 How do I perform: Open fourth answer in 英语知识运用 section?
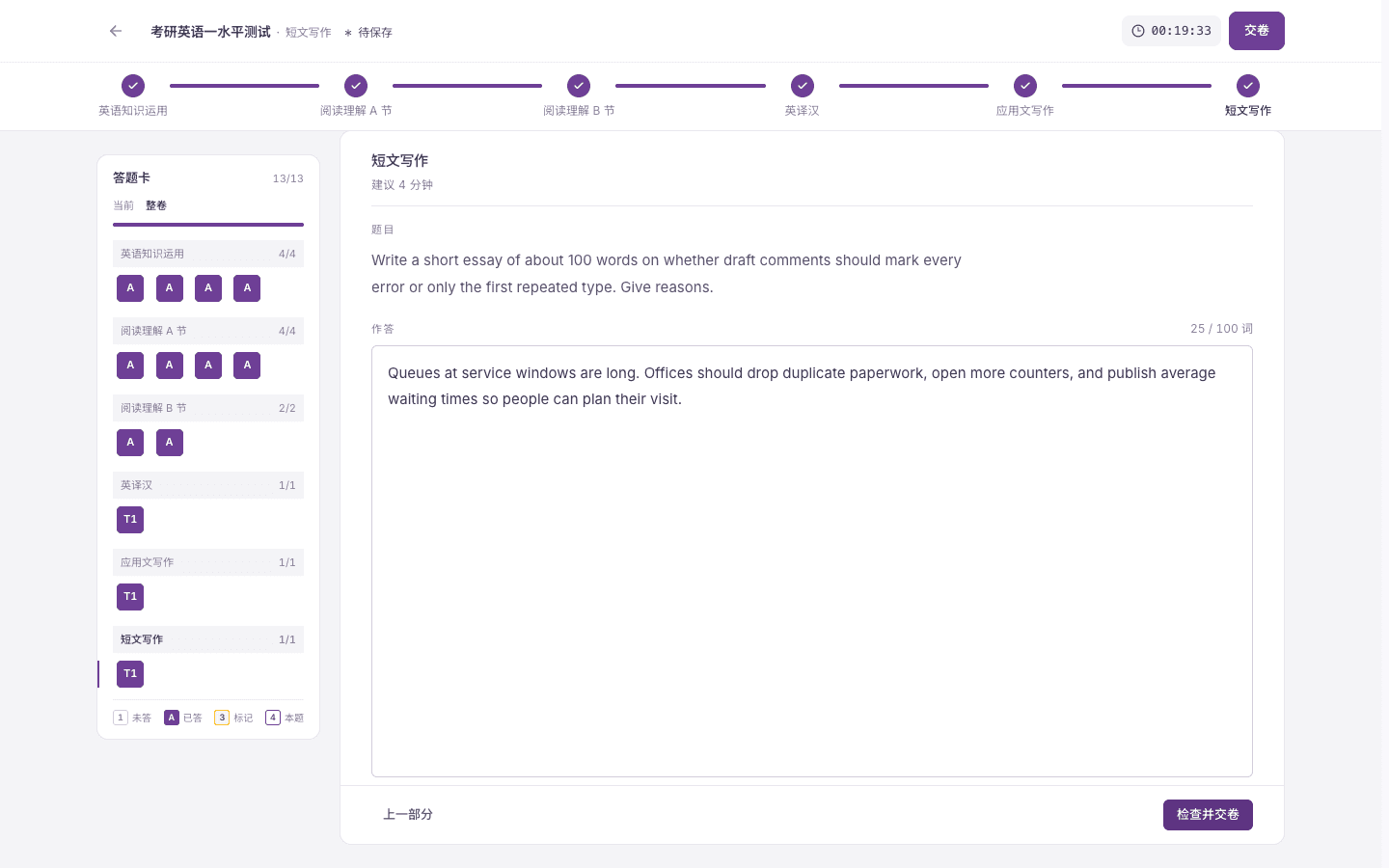pyautogui.click(x=247, y=288)
